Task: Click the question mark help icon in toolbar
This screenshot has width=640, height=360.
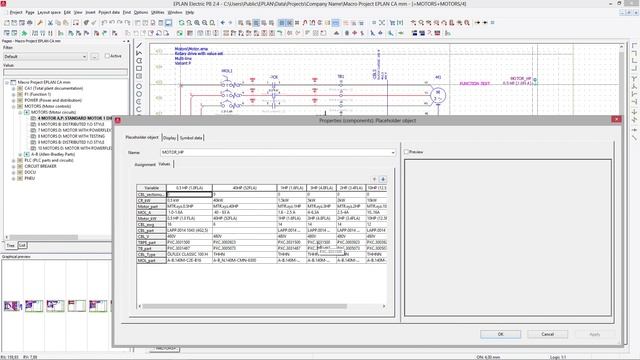Action: 429,33
